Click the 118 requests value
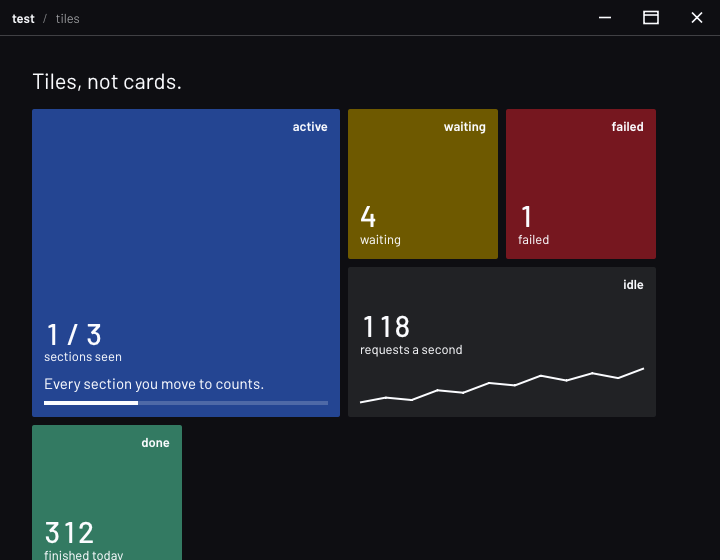This screenshot has height=560, width=720. [386, 327]
